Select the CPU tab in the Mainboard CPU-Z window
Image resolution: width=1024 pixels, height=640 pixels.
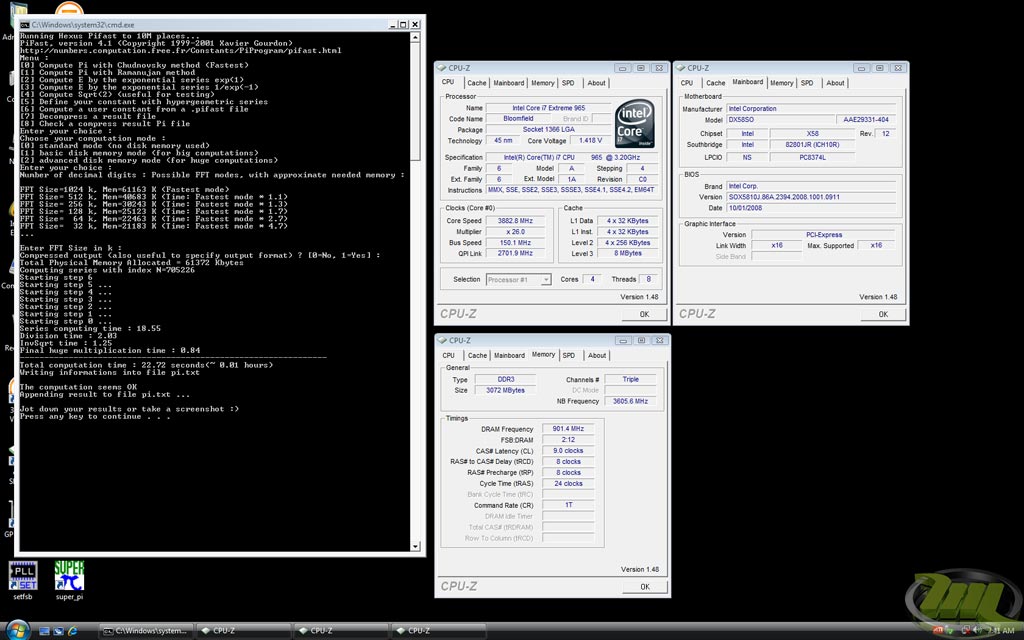687,83
